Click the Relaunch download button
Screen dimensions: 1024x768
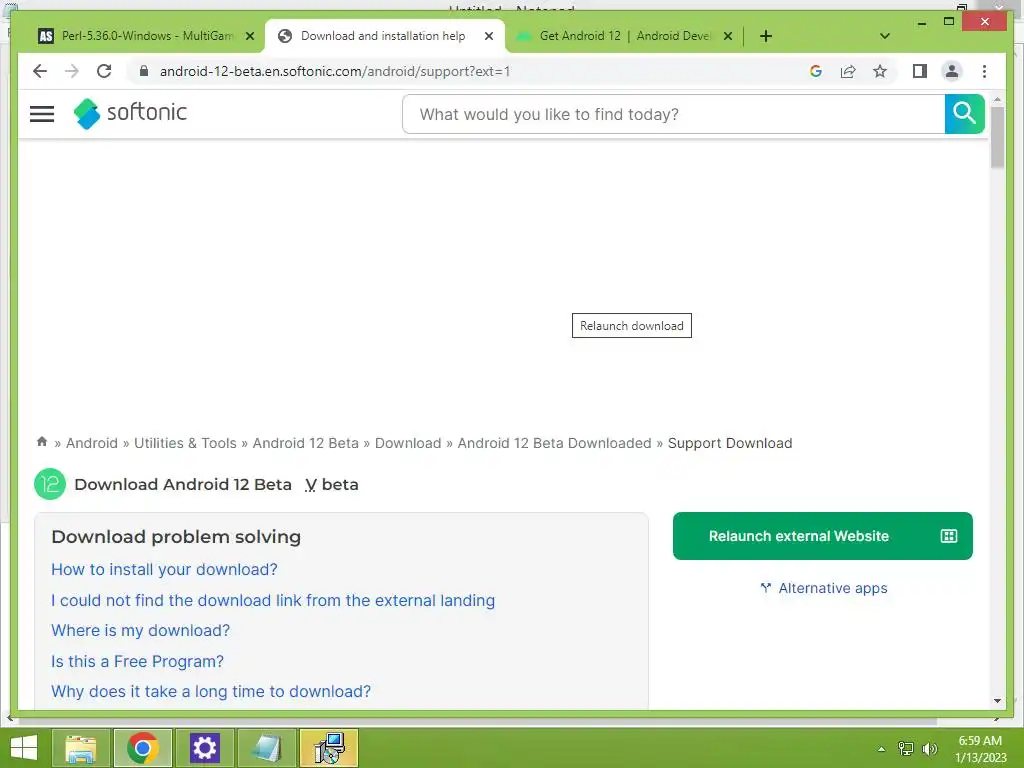tap(632, 325)
